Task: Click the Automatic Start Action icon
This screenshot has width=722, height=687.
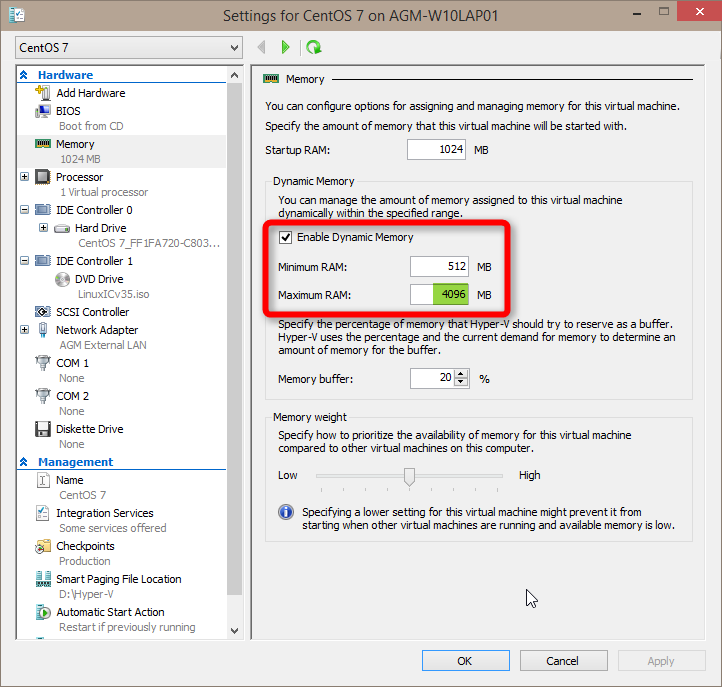Action: [43, 612]
